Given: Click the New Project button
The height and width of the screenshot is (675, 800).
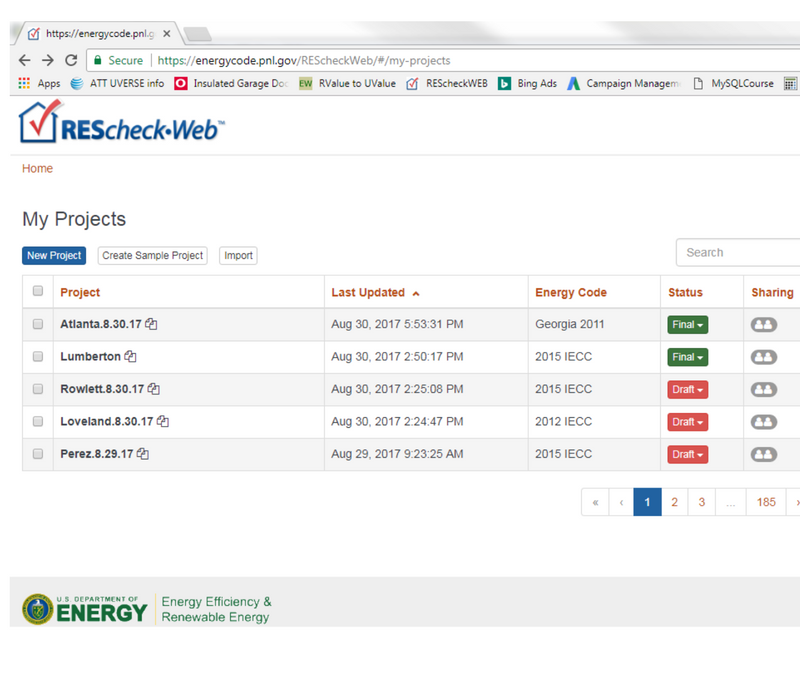Looking at the screenshot, I should [54, 256].
